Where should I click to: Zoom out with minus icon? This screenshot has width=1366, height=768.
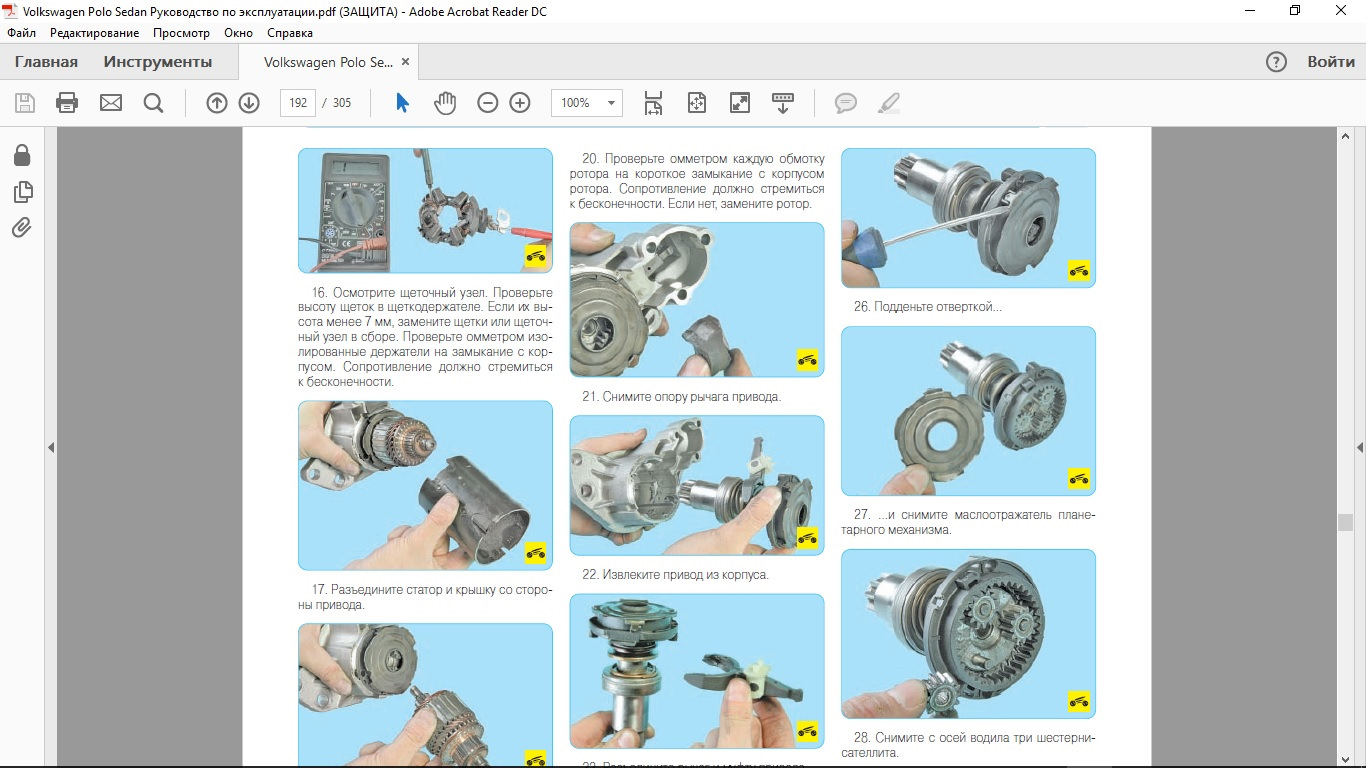487,103
